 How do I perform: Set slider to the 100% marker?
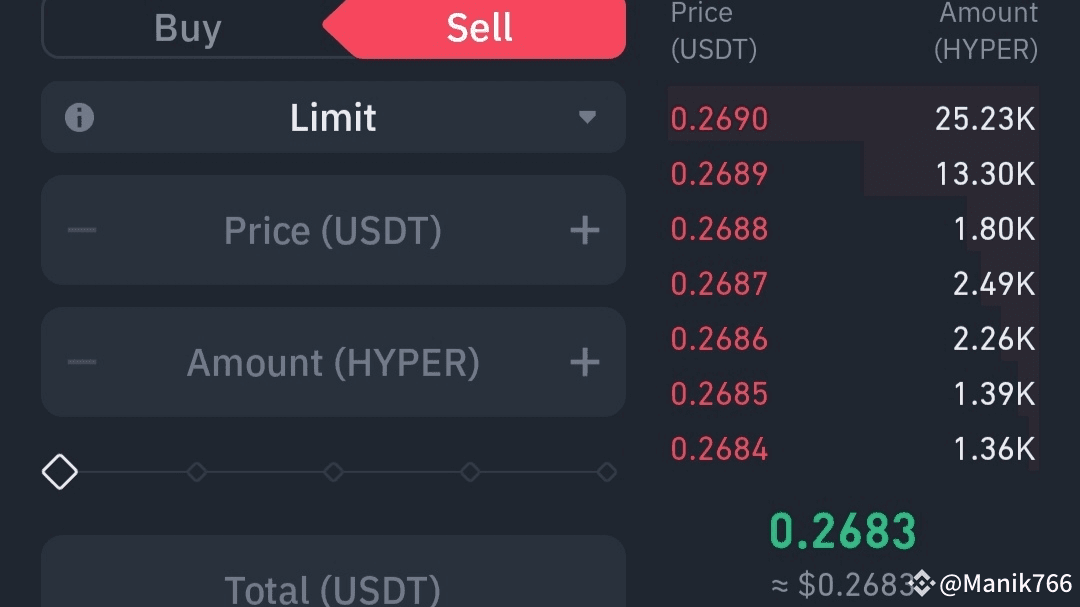click(x=606, y=472)
